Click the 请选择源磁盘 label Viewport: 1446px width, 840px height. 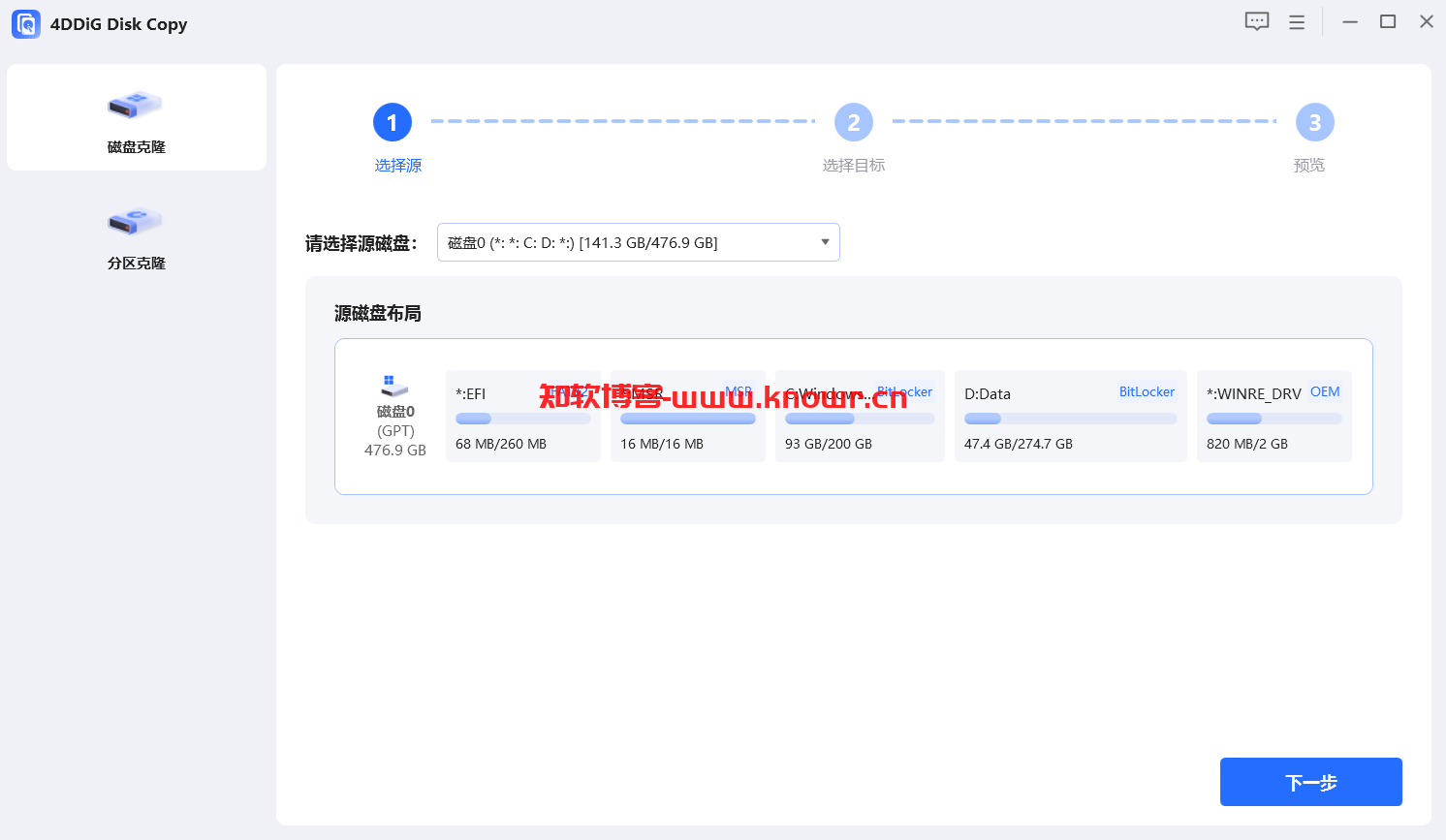coord(361,243)
